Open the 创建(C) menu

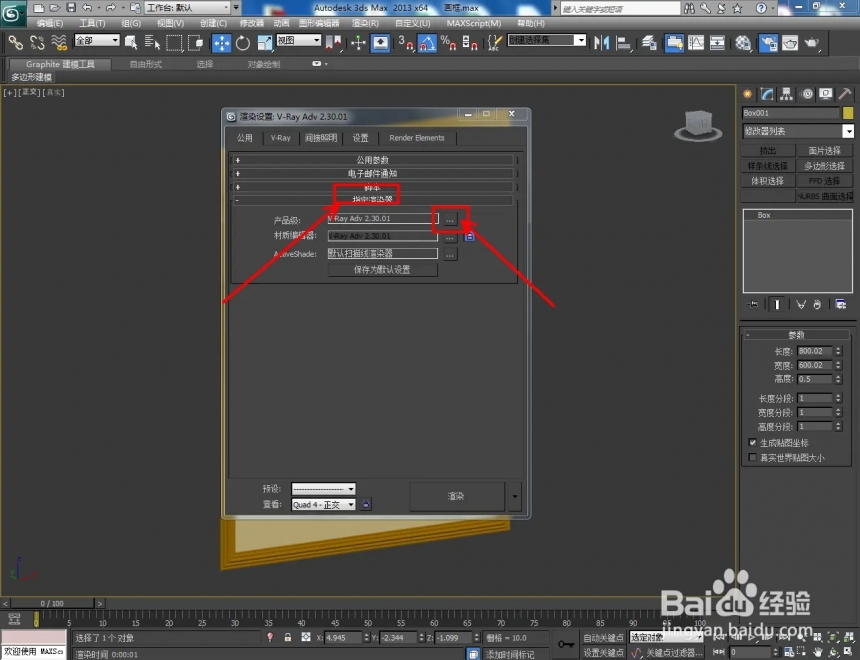click(213, 23)
